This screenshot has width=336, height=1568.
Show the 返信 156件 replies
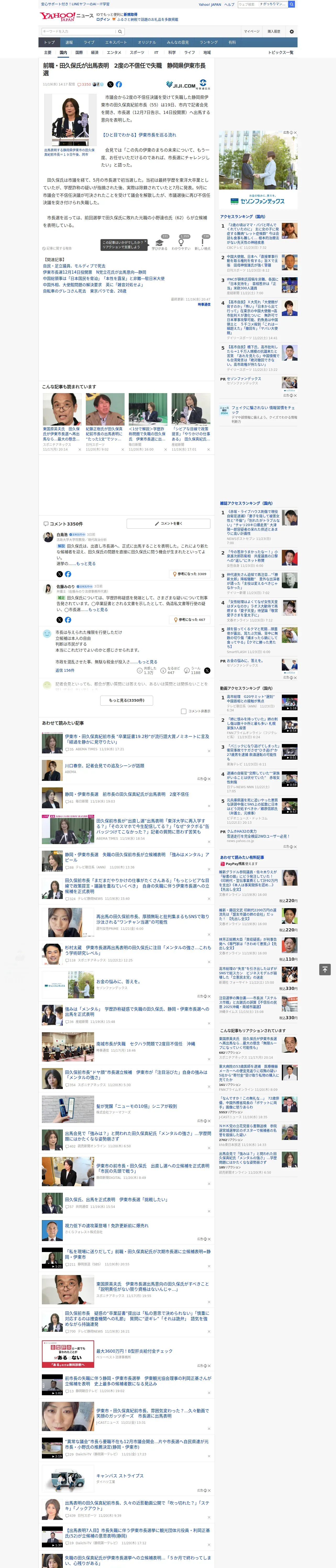click(x=65, y=670)
